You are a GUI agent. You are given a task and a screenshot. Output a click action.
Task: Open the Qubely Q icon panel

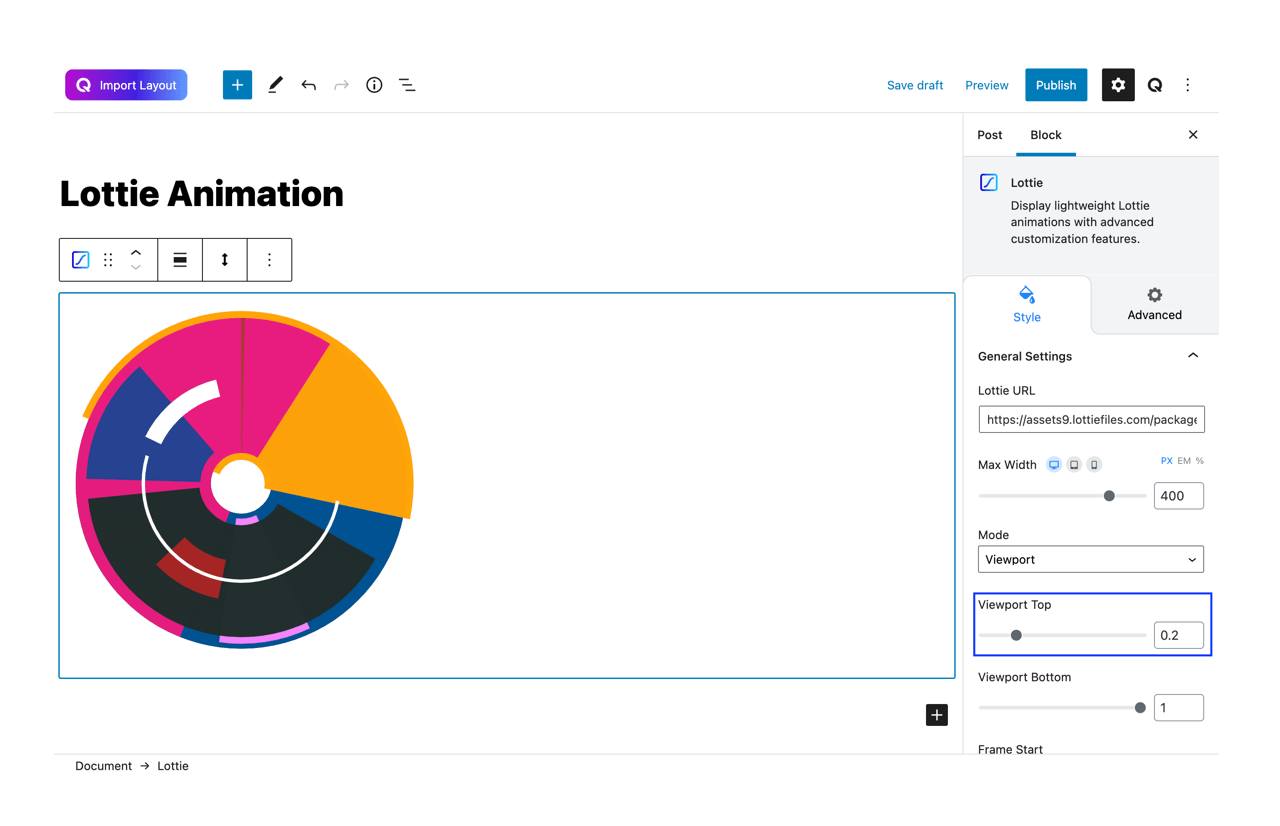1155,85
